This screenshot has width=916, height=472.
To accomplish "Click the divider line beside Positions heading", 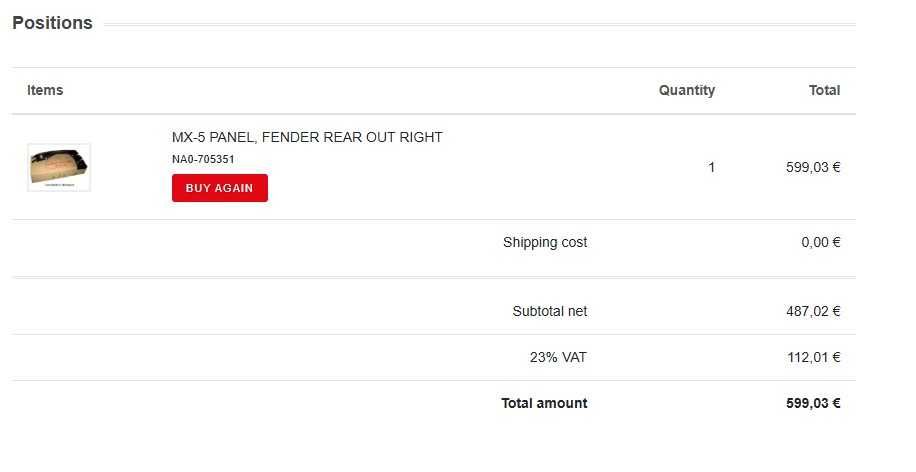I will pos(480,24).
